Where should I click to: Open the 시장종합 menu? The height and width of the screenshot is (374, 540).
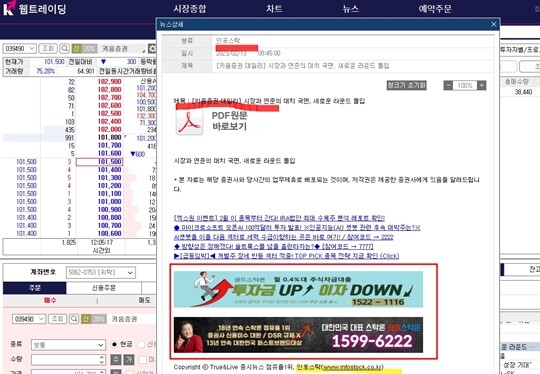tap(190, 8)
